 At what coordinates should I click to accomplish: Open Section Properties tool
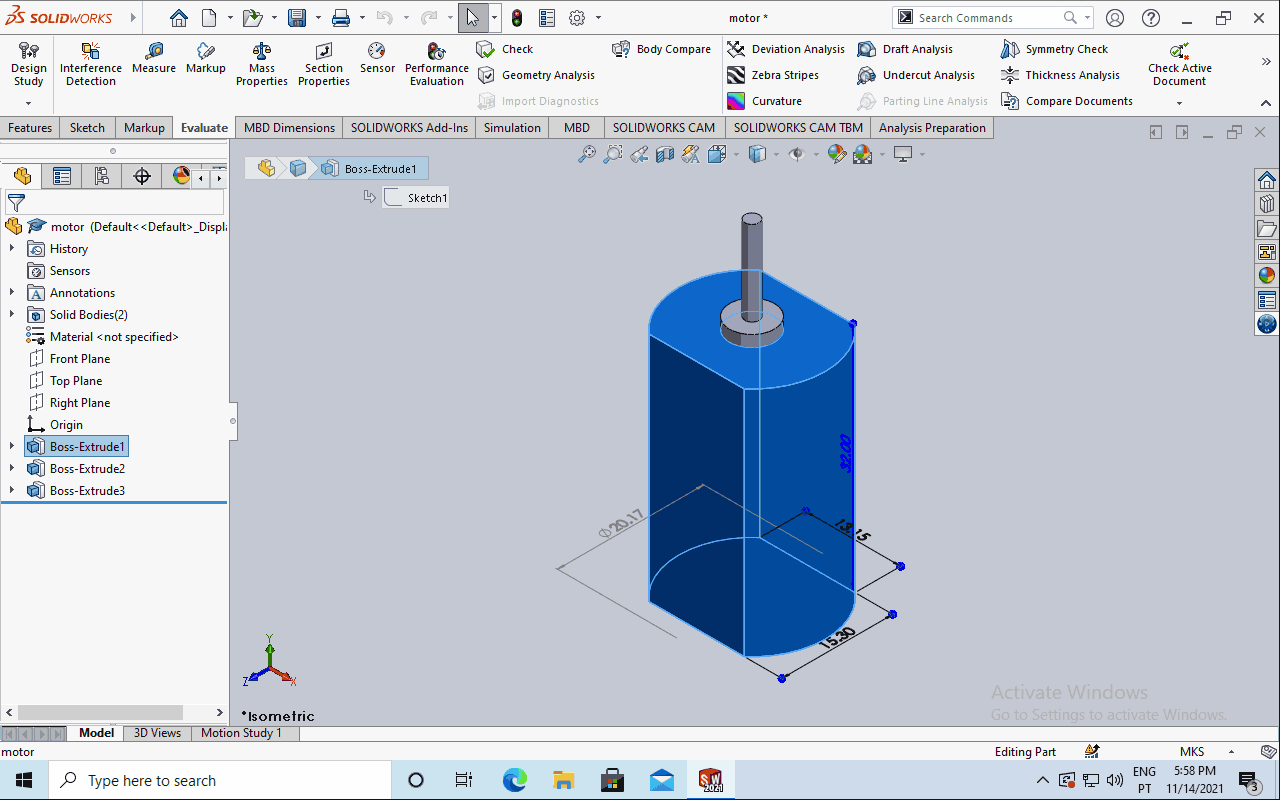[x=323, y=52]
